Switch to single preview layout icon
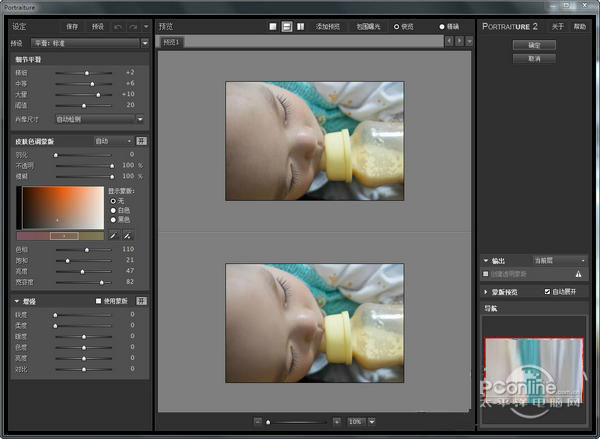This screenshot has width=600, height=439. coord(274,26)
